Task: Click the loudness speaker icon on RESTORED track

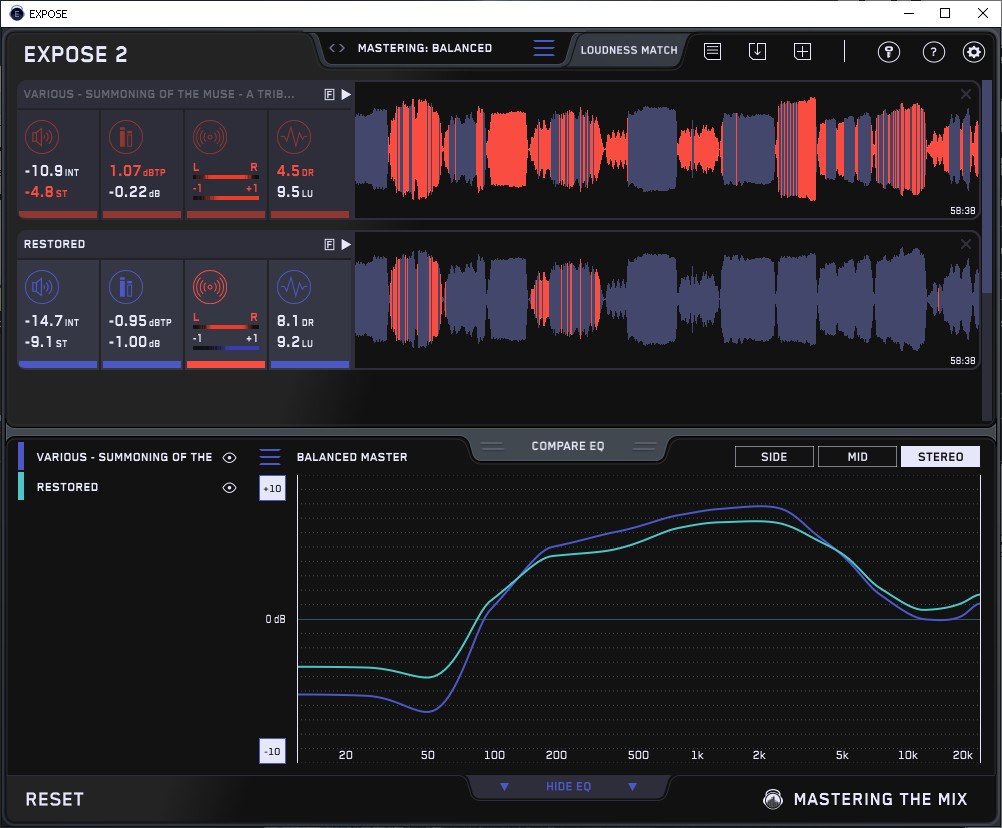Action: click(x=42, y=287)
